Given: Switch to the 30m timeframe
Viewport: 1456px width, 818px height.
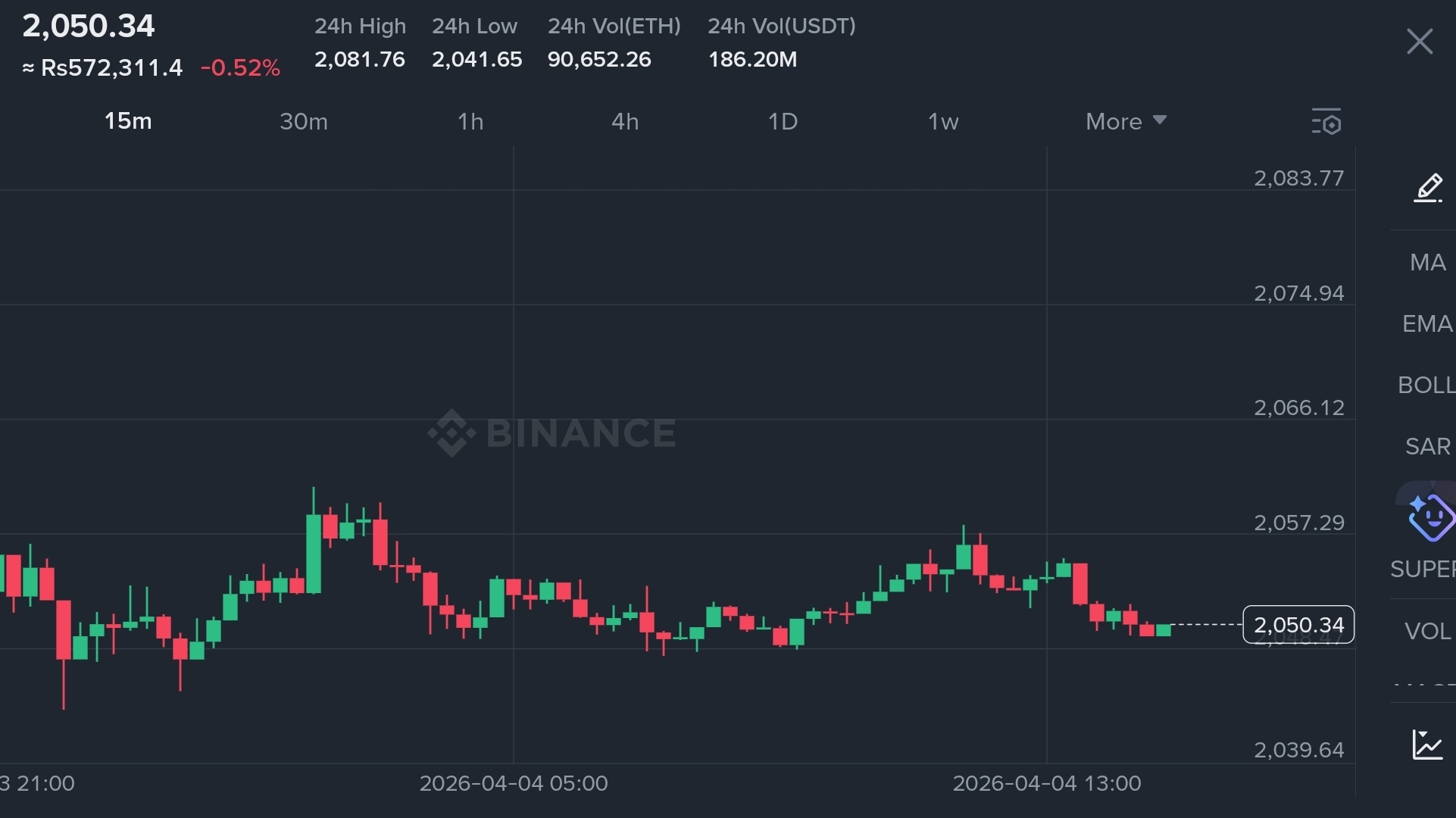Looking at the screenshot, I should [x=304, y=121].
